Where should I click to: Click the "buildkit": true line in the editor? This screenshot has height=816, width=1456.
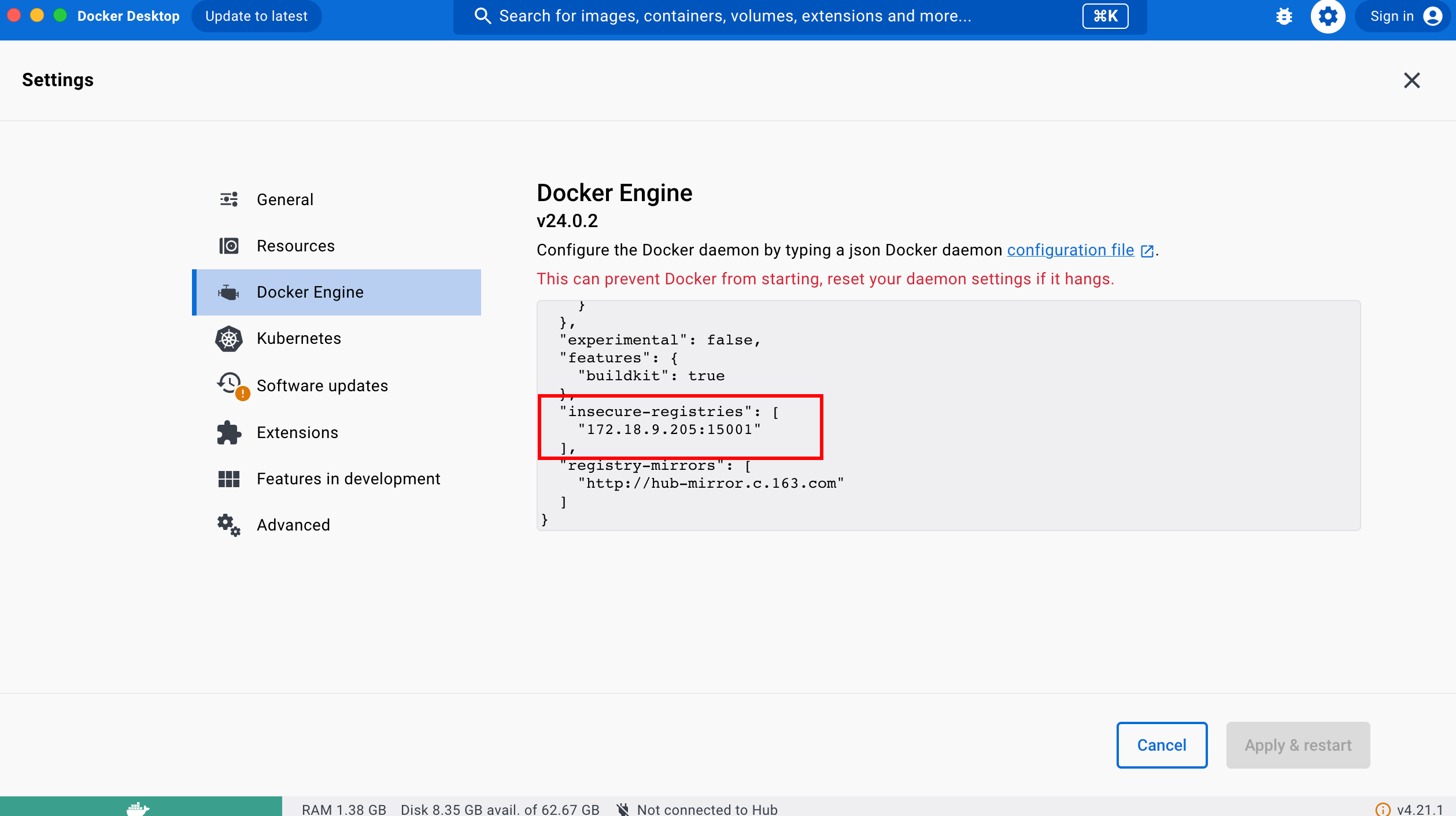651,376
